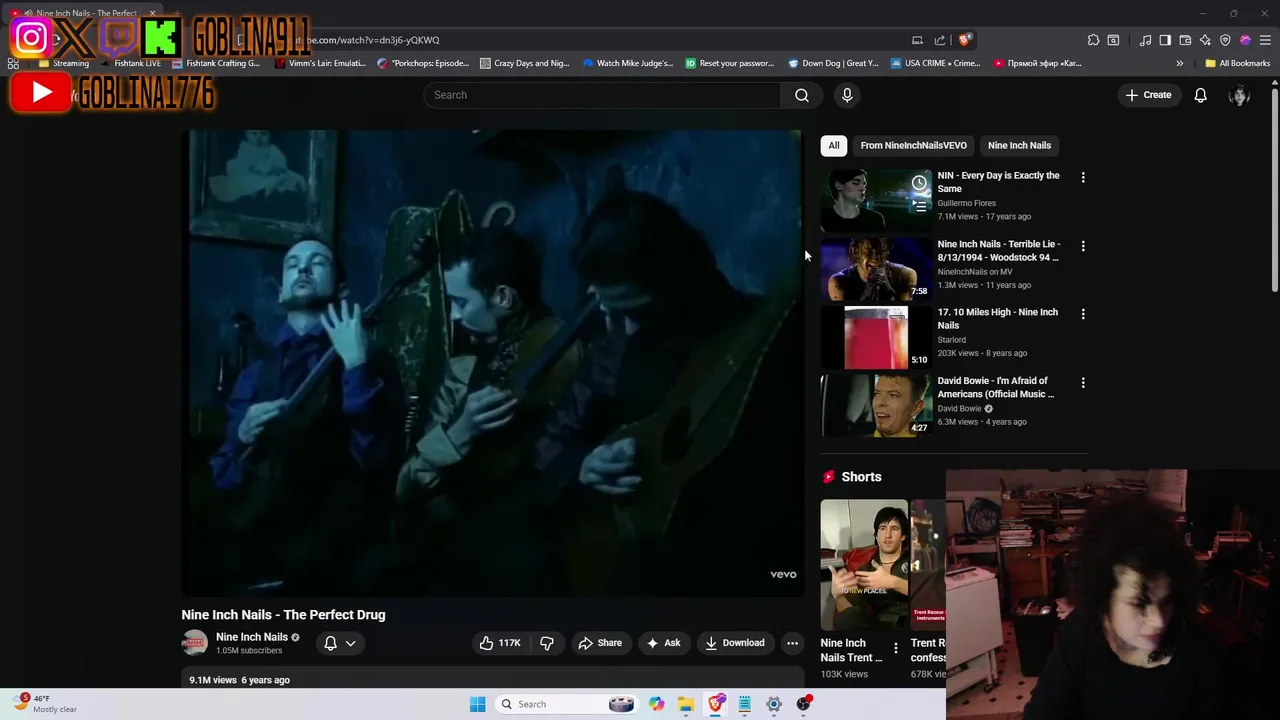
Task: Select the All filter chip
Action: [834, 145]
